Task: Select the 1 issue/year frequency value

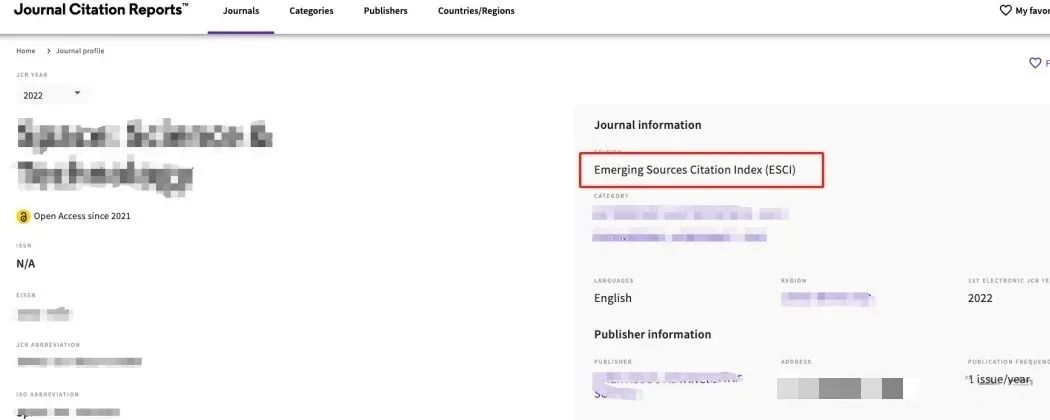Action: [x=999, y=379]
